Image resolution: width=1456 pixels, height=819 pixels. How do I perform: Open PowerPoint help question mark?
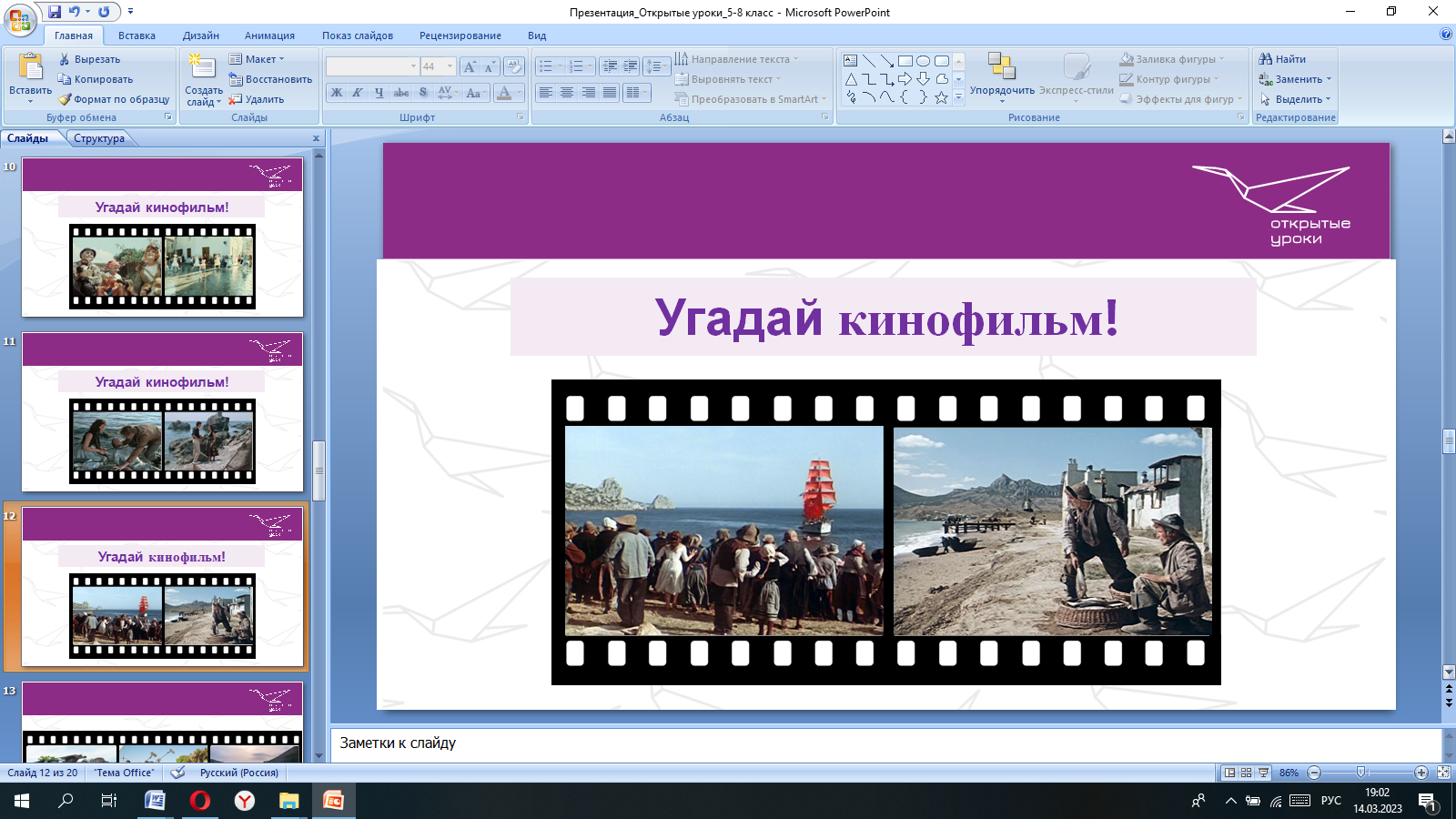(1446, 35)
